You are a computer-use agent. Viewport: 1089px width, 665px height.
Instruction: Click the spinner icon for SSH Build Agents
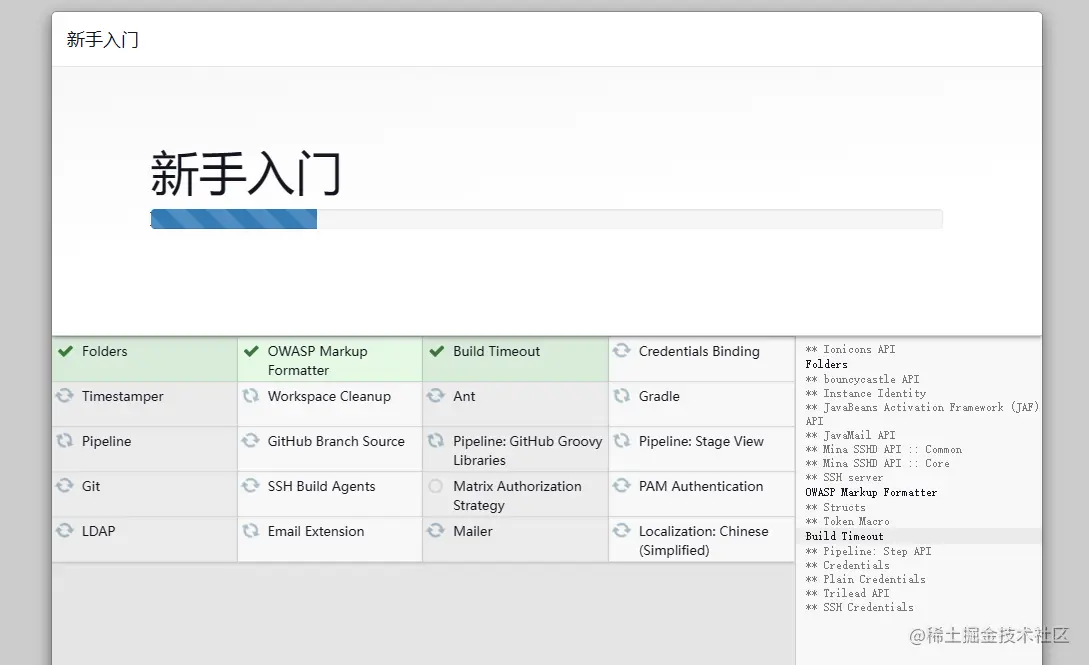[251, 485]
